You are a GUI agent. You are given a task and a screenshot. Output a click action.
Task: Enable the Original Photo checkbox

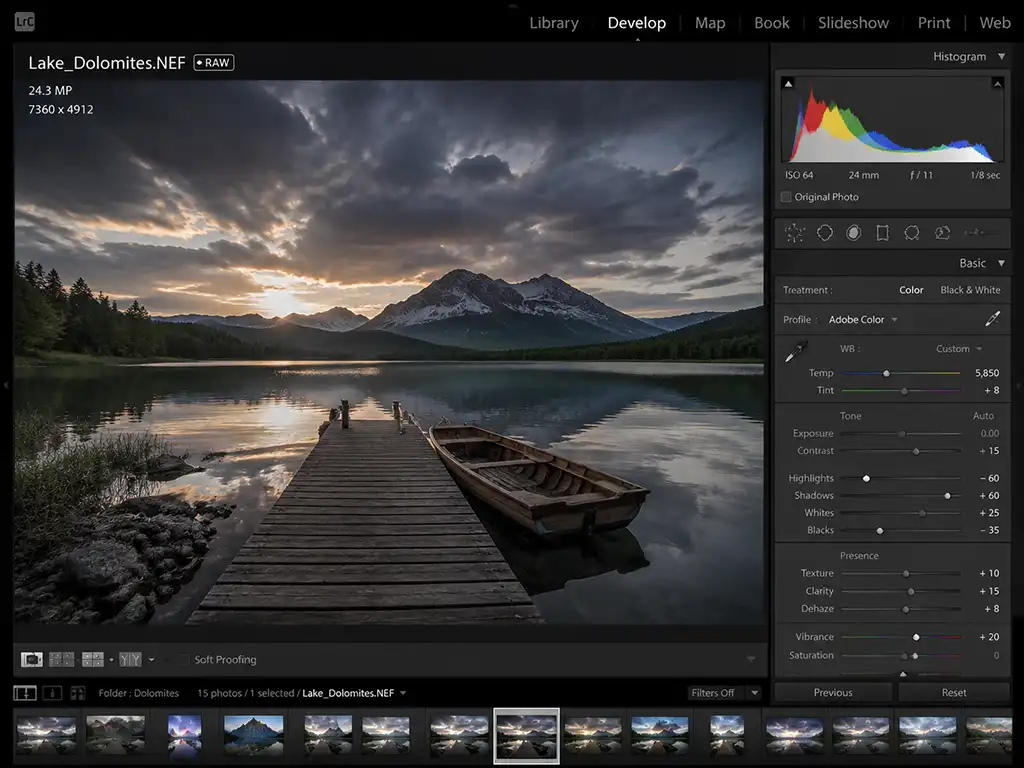click(786, 197)
